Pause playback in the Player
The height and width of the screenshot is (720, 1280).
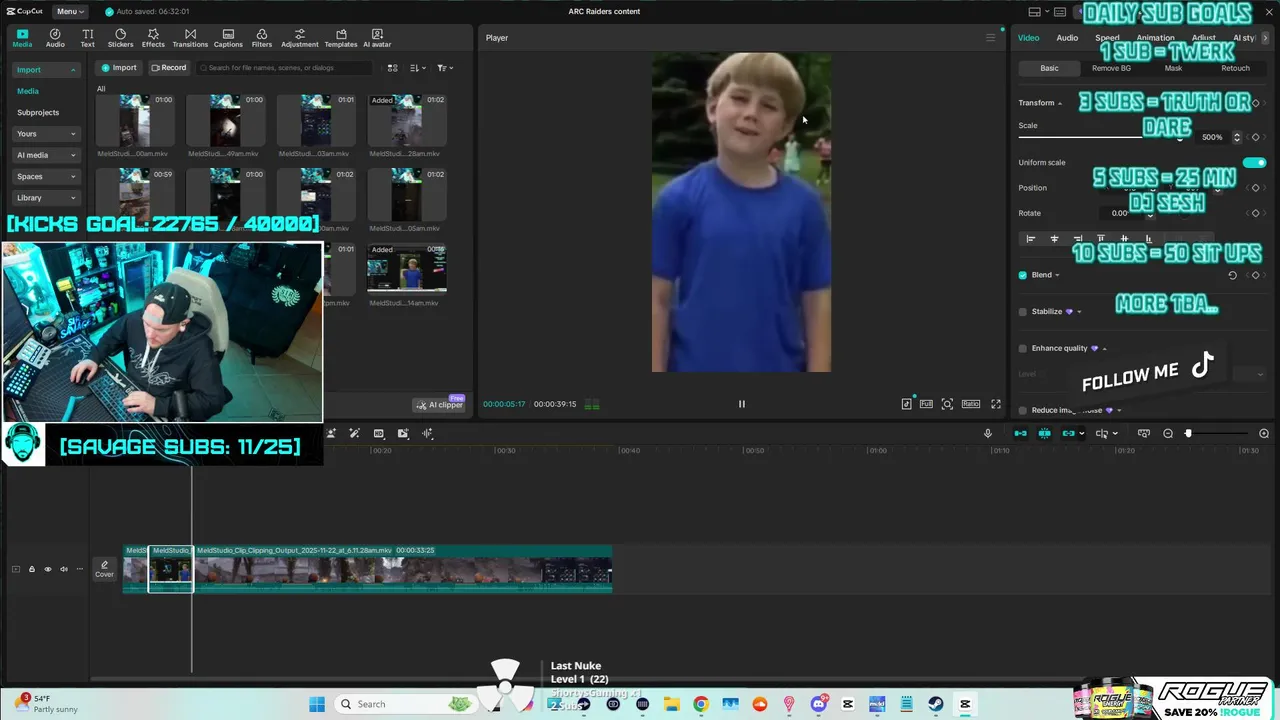click(741, 404)
